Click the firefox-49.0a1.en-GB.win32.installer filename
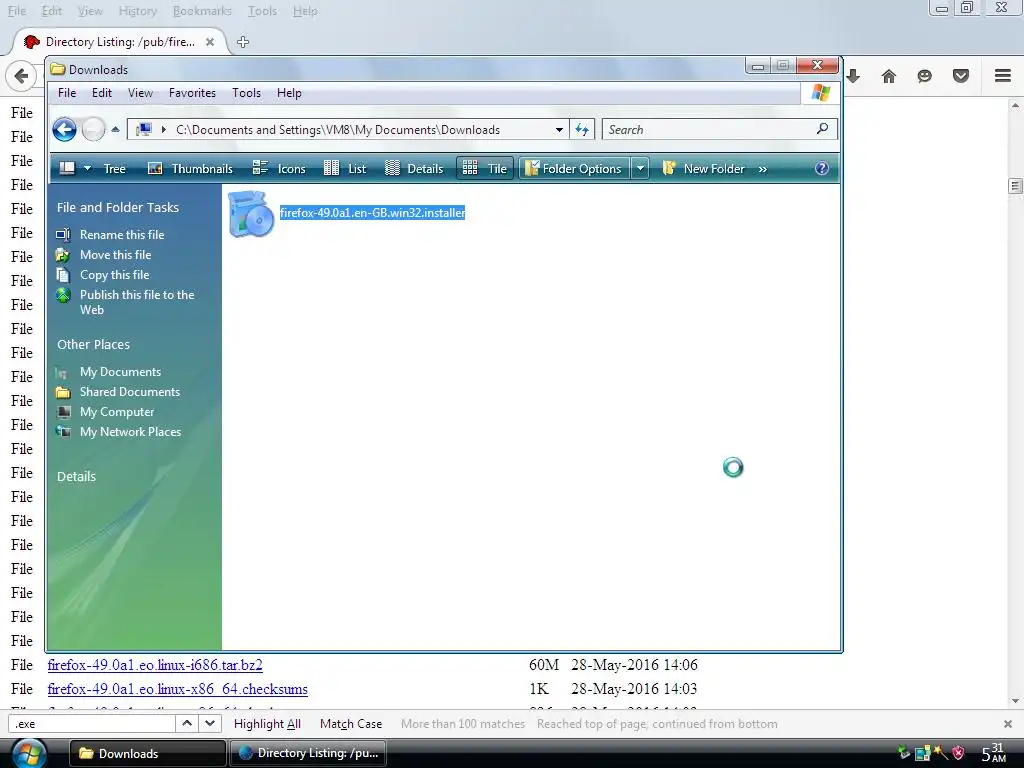The width and height of the screenshot is (1024, 768). 372,212
